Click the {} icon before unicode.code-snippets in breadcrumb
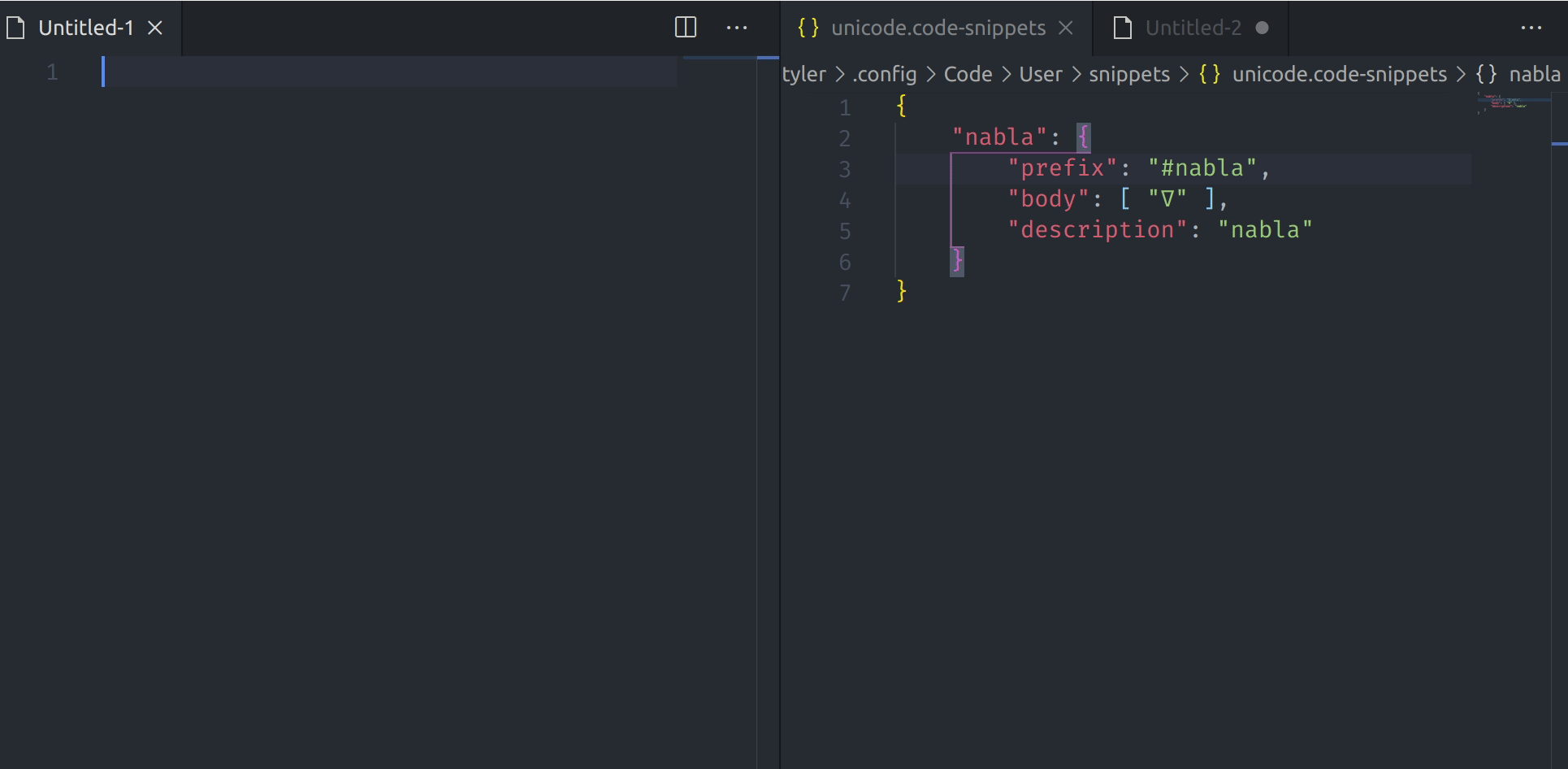 coord(1210,74)
